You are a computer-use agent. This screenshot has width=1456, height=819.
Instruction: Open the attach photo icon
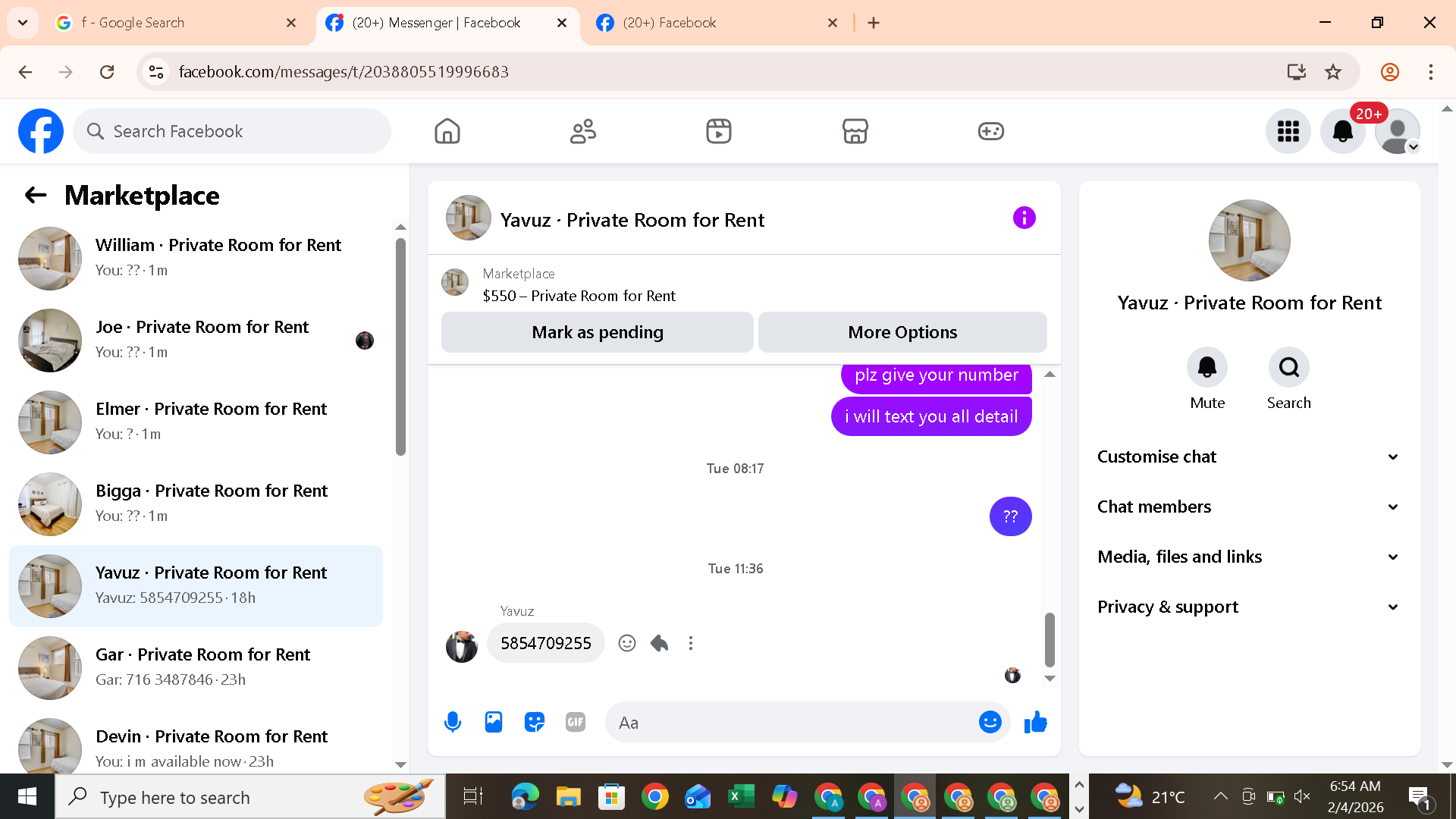[x=494, y=722]
